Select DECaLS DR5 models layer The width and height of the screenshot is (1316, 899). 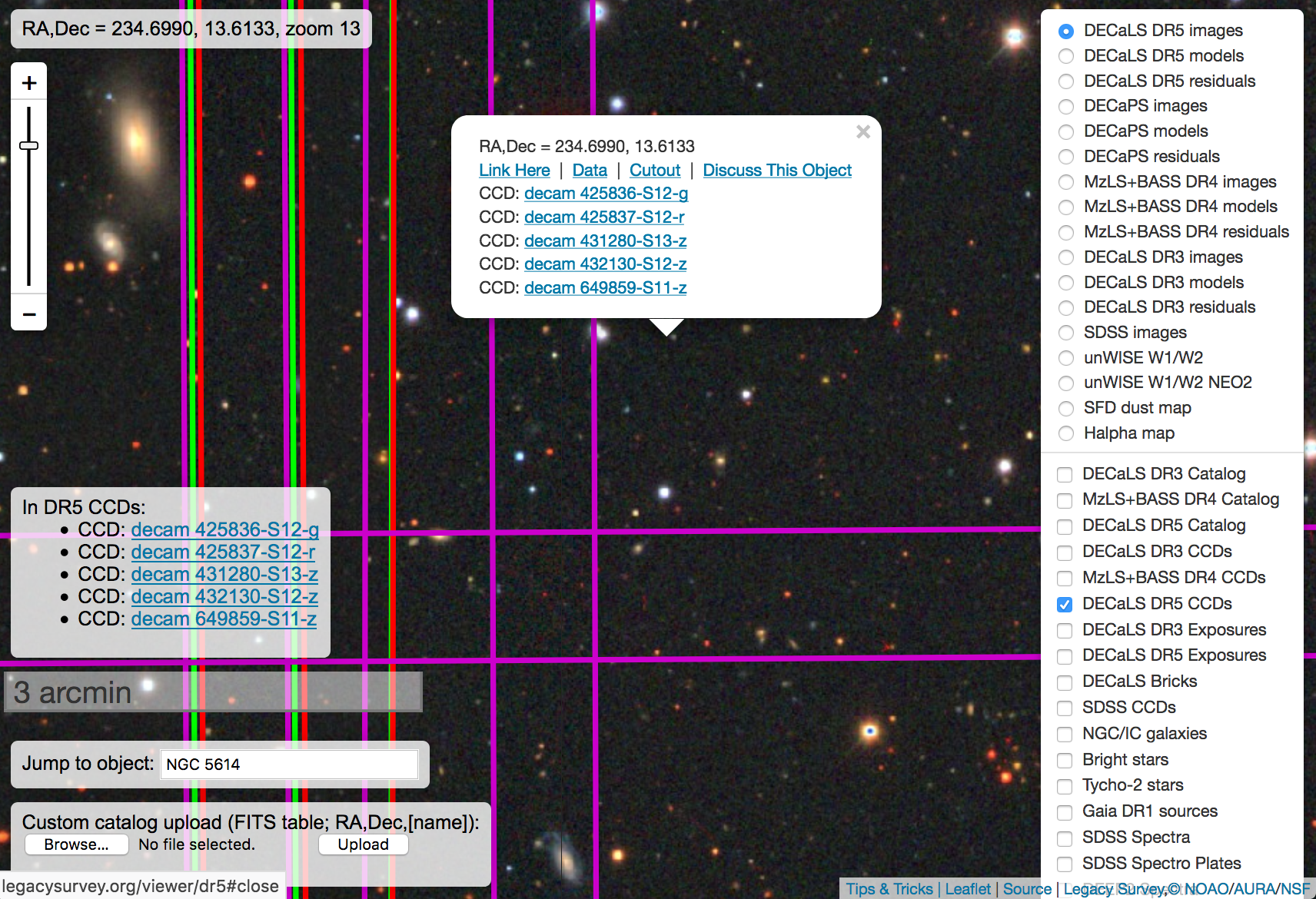pyautogui.click(x=1066, y=56)
